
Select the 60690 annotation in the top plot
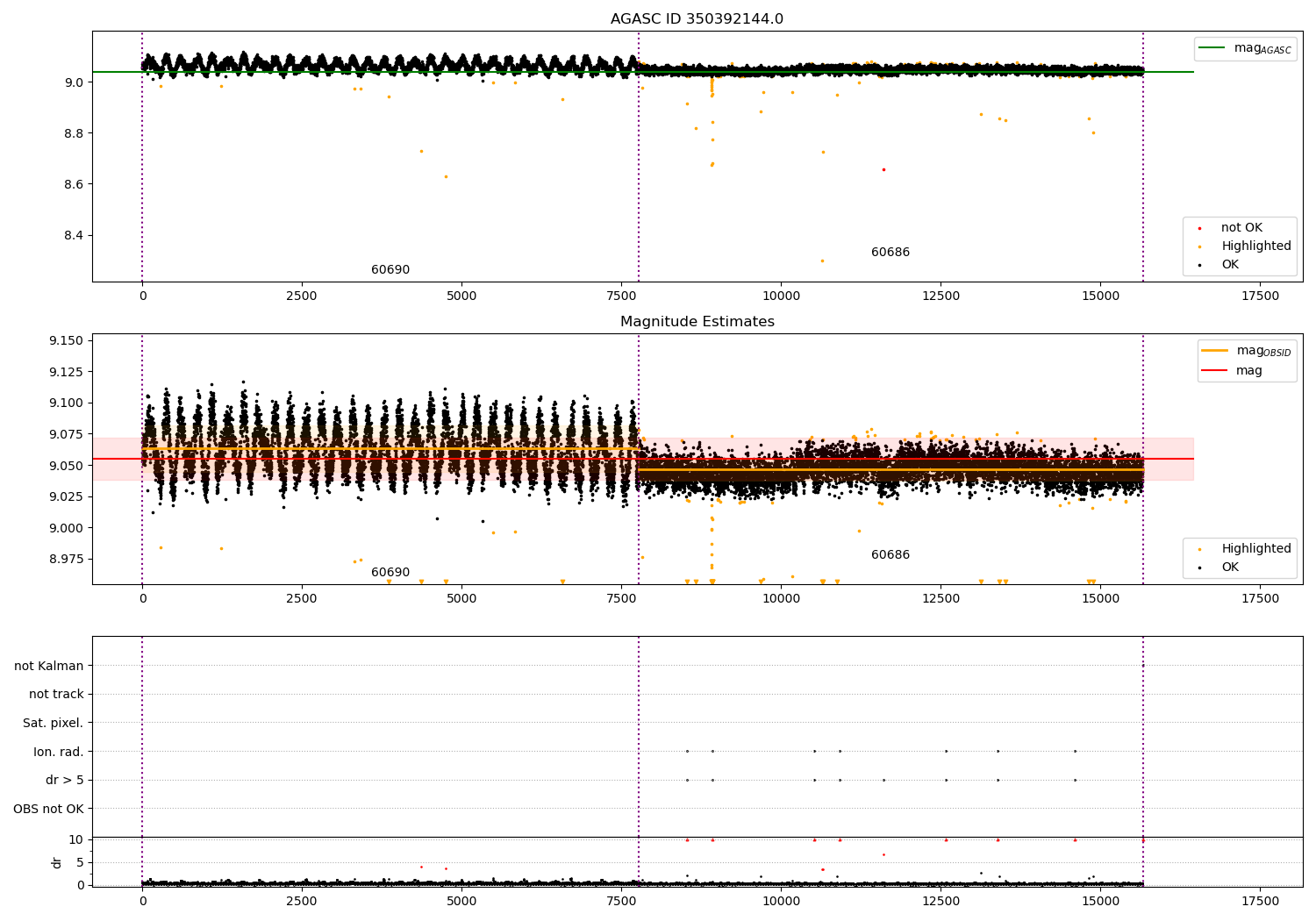pos(390,270)
